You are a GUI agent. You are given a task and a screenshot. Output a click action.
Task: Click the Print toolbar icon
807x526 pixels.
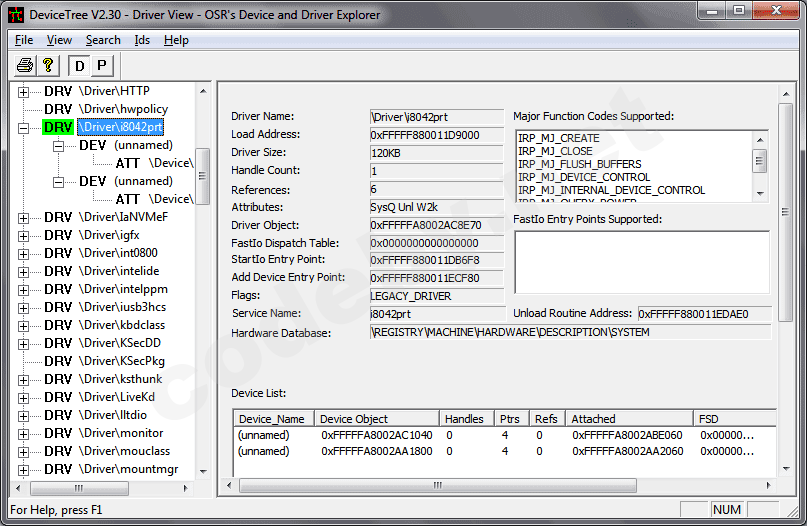26,66
